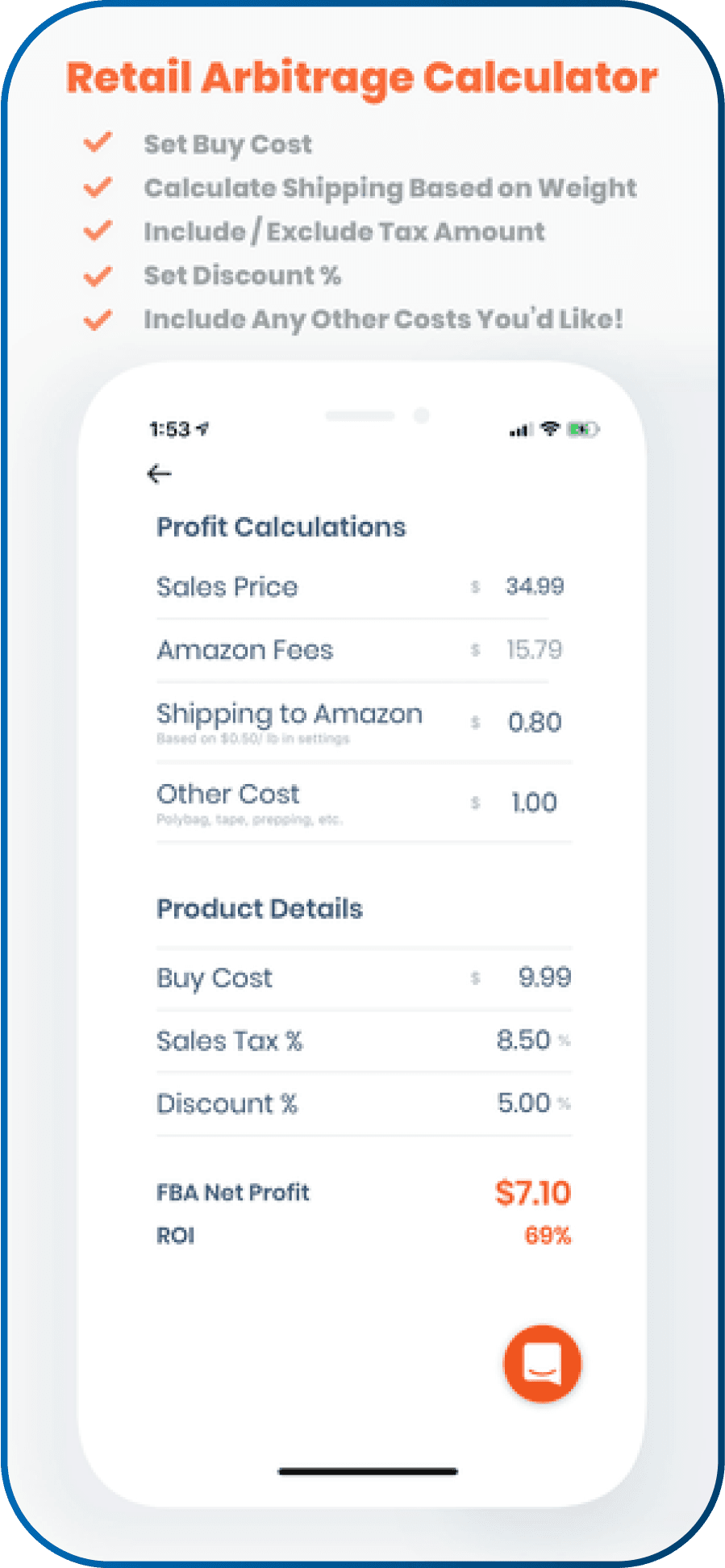Edit the Shipping to Amazon value 0.80
The image size is (725, 1568).
coord(534,722)
